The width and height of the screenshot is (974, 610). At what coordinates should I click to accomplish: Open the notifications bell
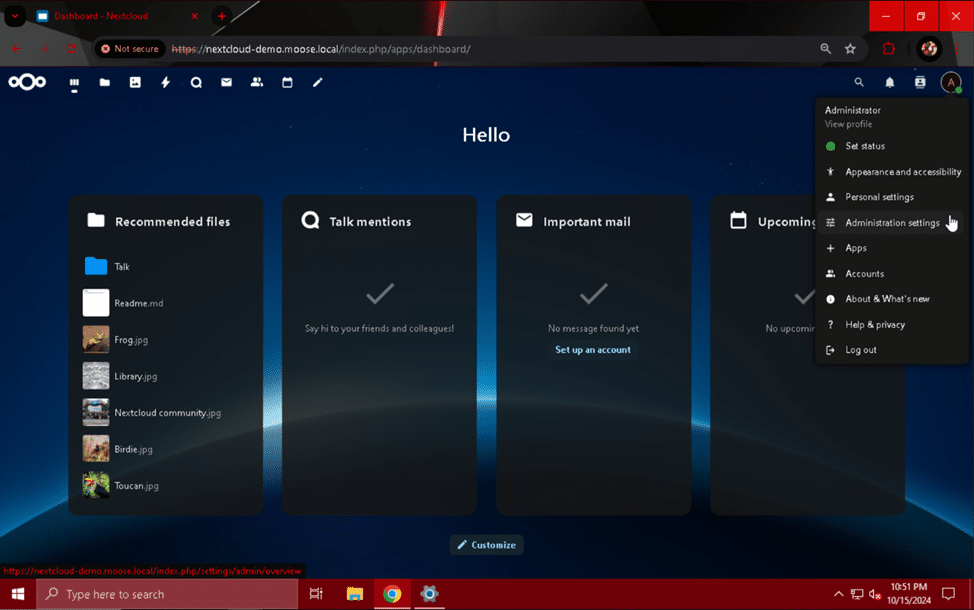point(890,82)
